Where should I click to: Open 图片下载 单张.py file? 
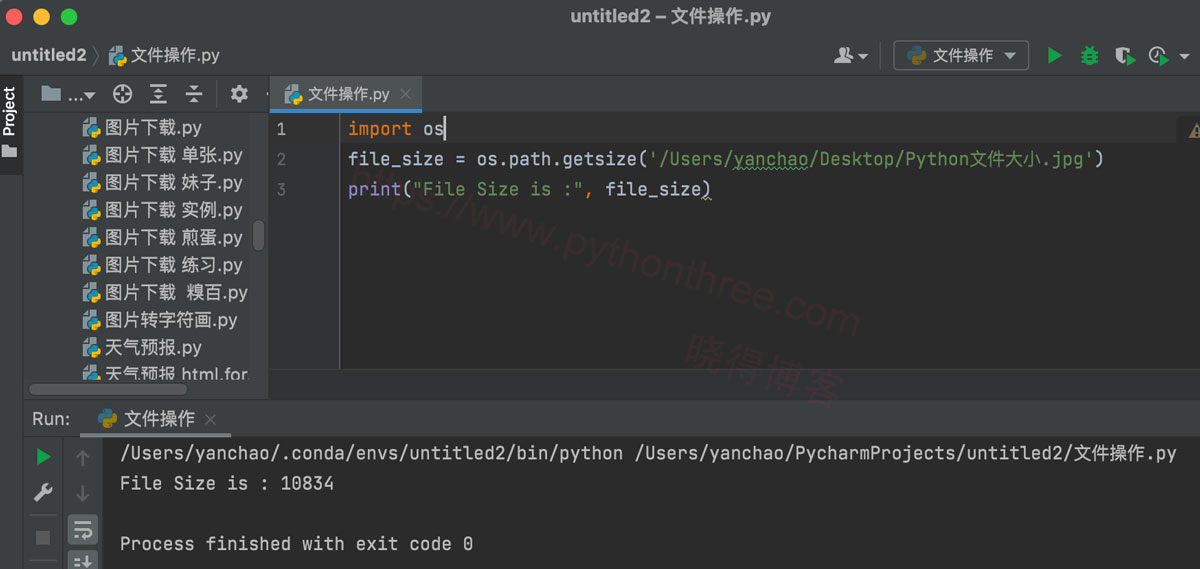pyautogui.click(x=162, y=156)
